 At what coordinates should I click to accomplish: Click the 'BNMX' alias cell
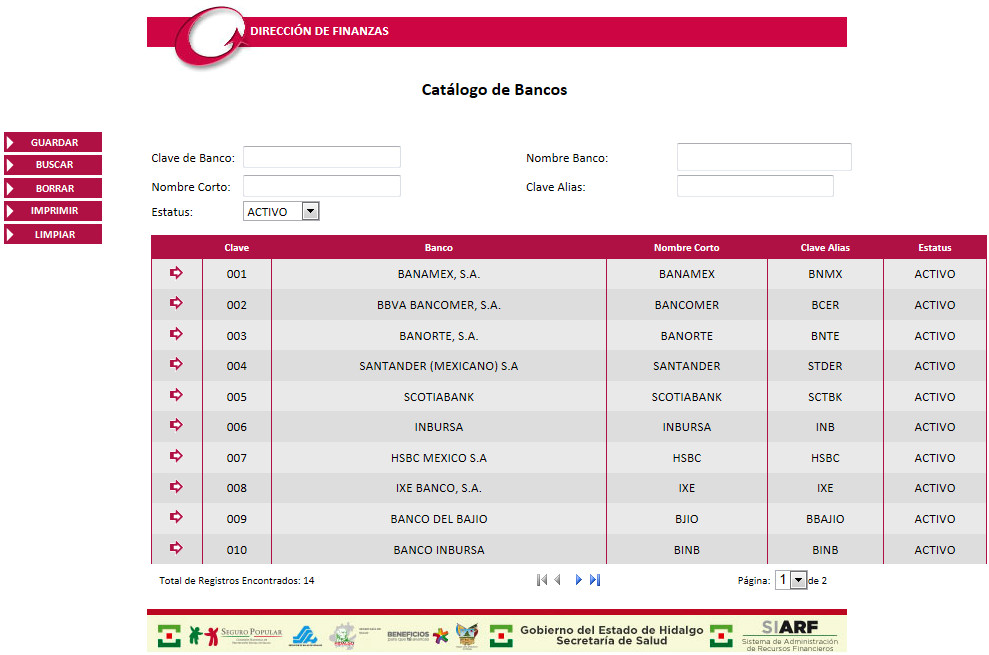[x=825, y=274]
